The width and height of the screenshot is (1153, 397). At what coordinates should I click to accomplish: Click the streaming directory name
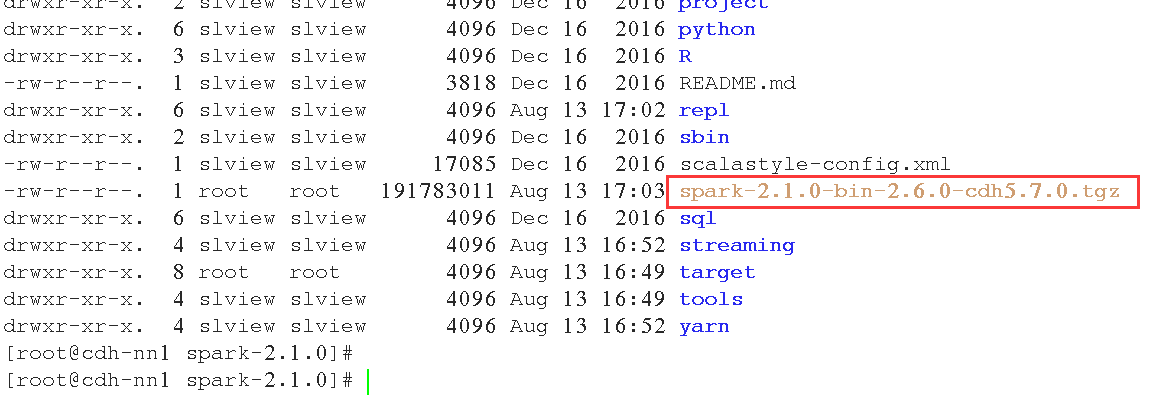point(737,246)
